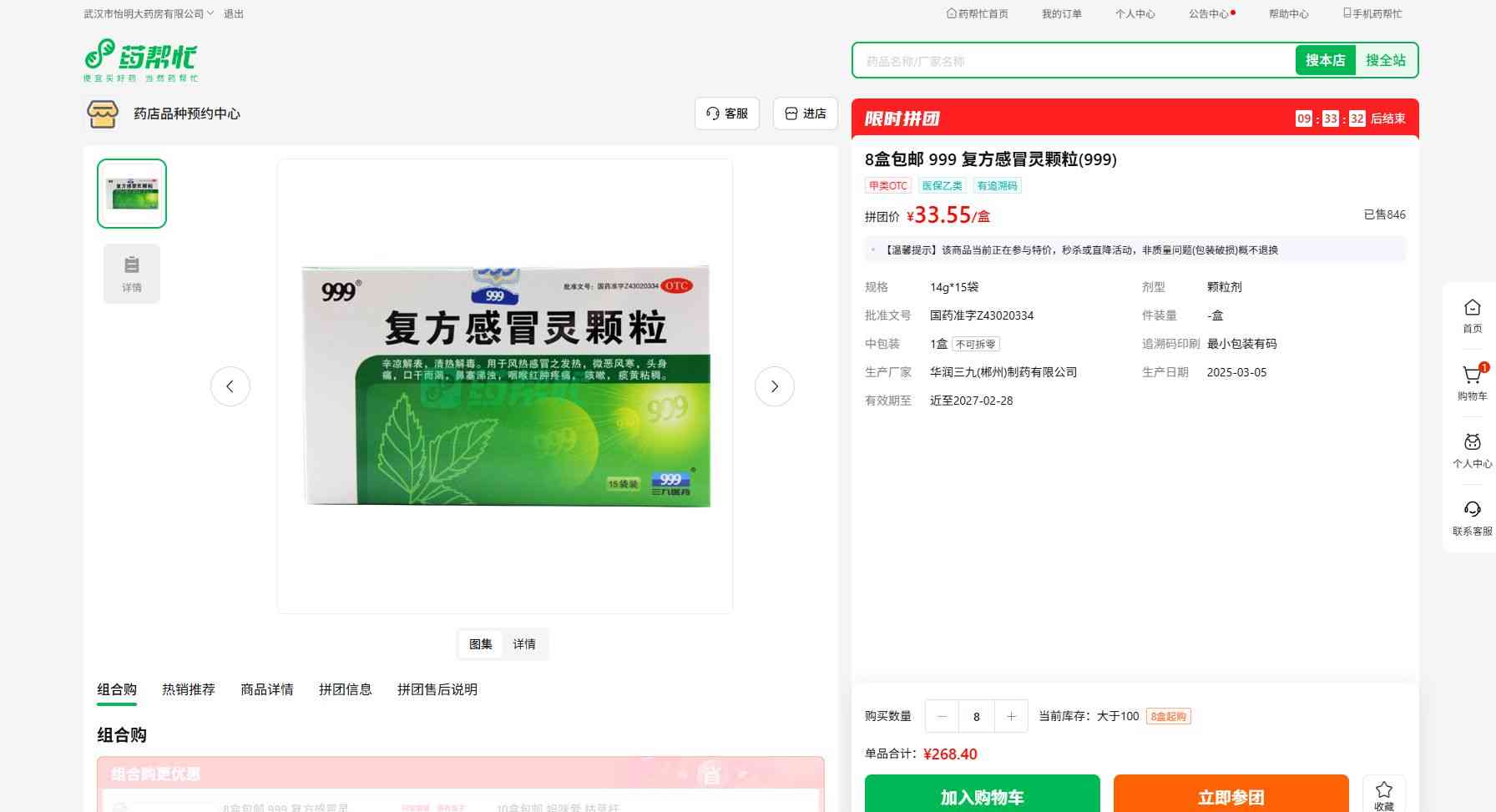Click the 立即参团 button

tap(1231, 796)
